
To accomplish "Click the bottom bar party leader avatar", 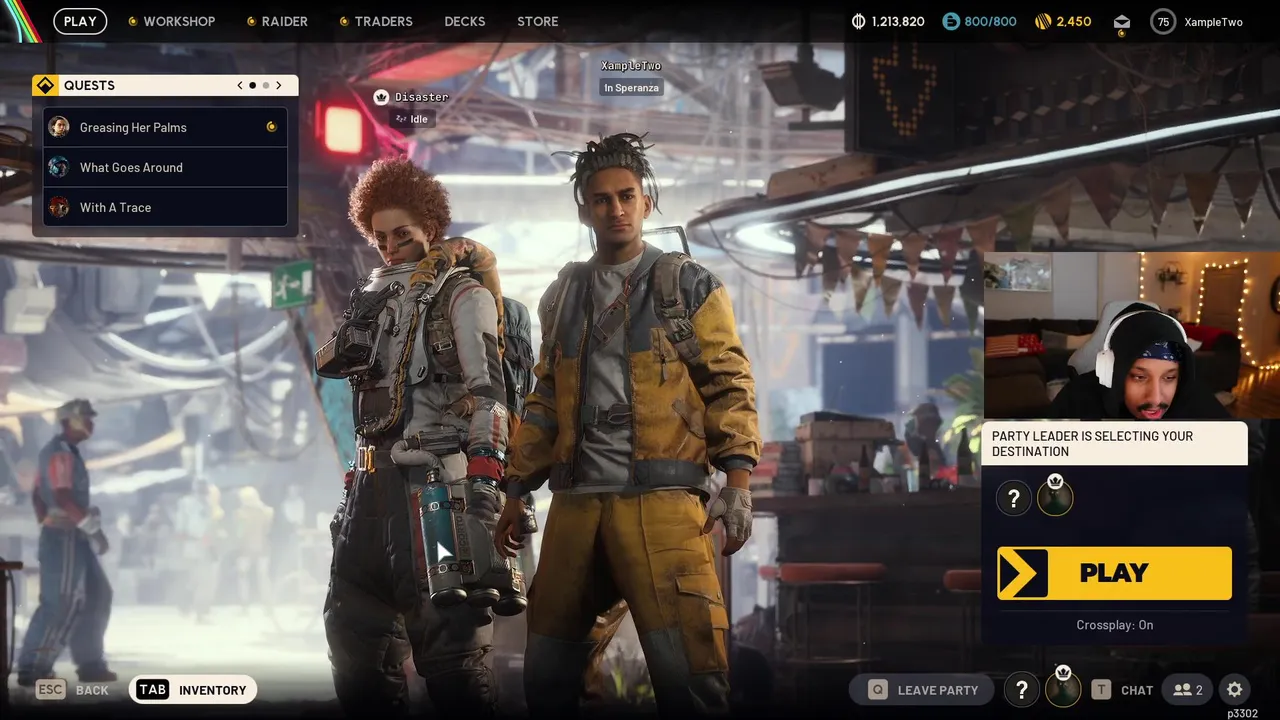I will (x=1063, y=688).
